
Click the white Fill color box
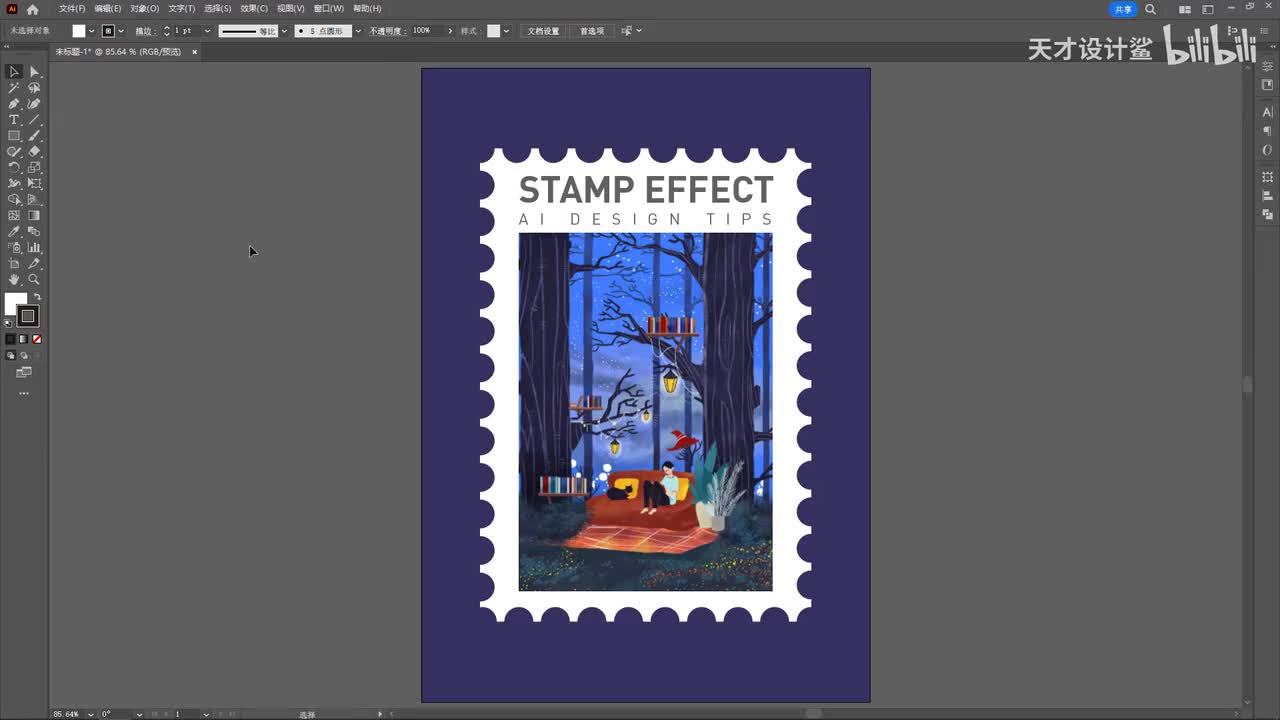coord(14,303)
